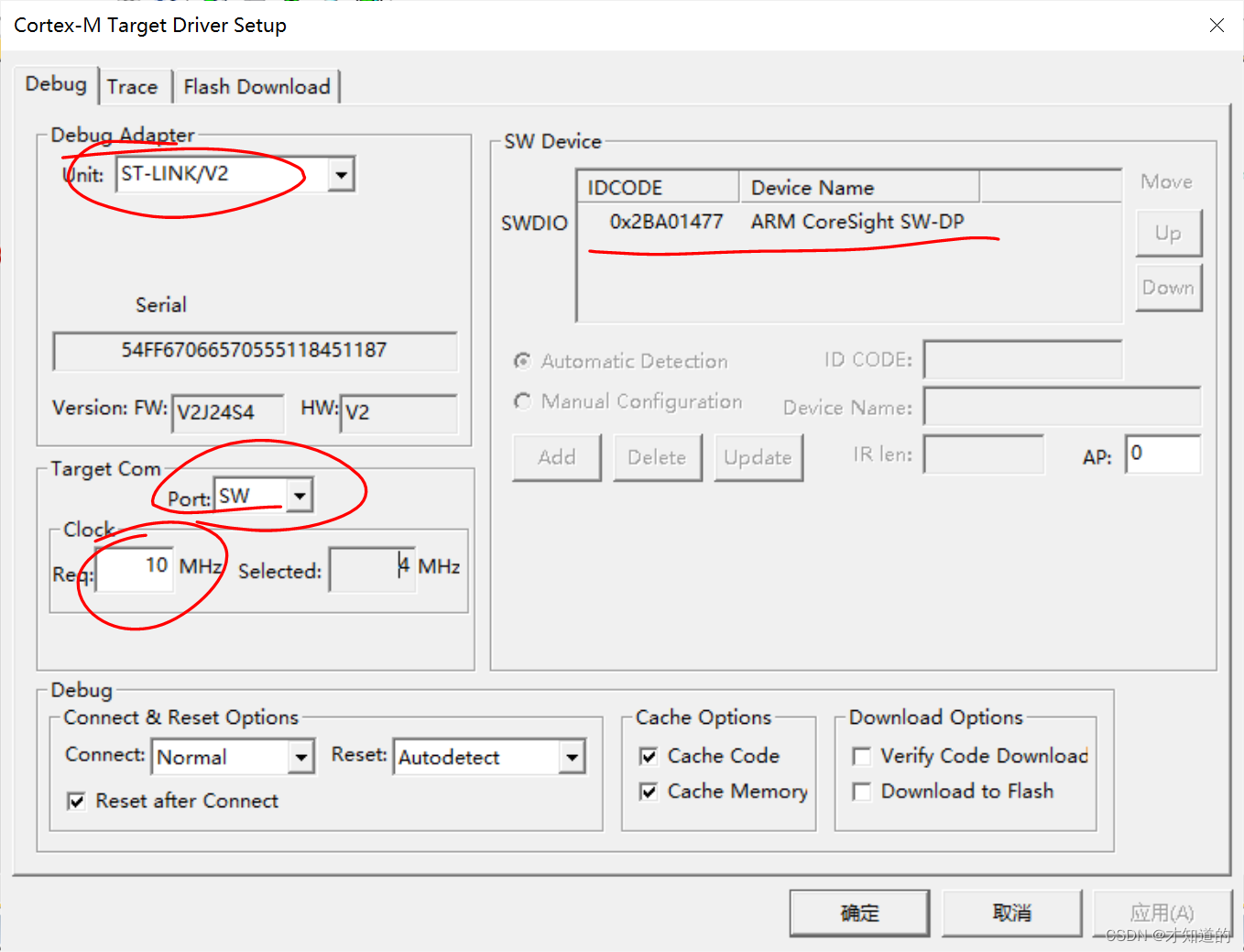
Task: Open the Trace tab
Action: (133, 87)
